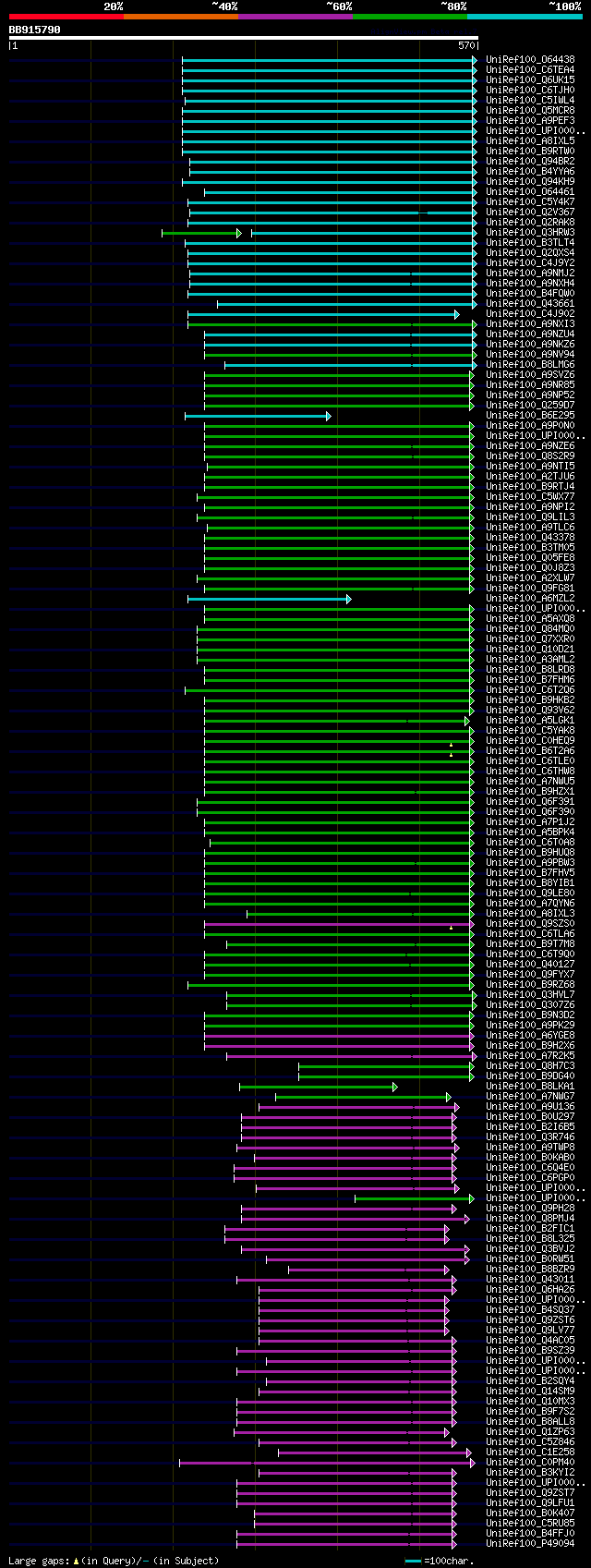Click the purple alignment bar for UniRef100_Q9SZS0

339,924
